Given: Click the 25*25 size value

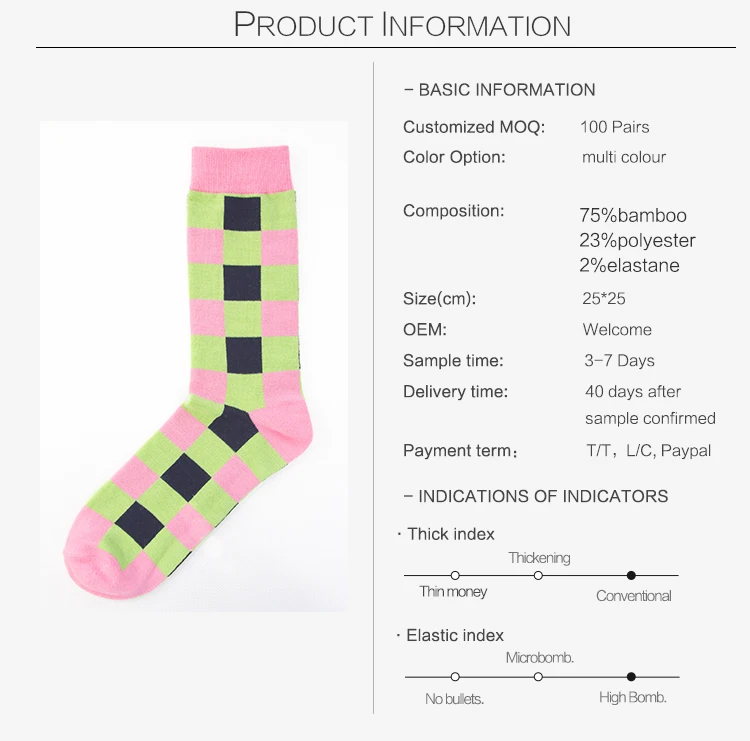Looking at the screenshot, I should pos(604,298).
